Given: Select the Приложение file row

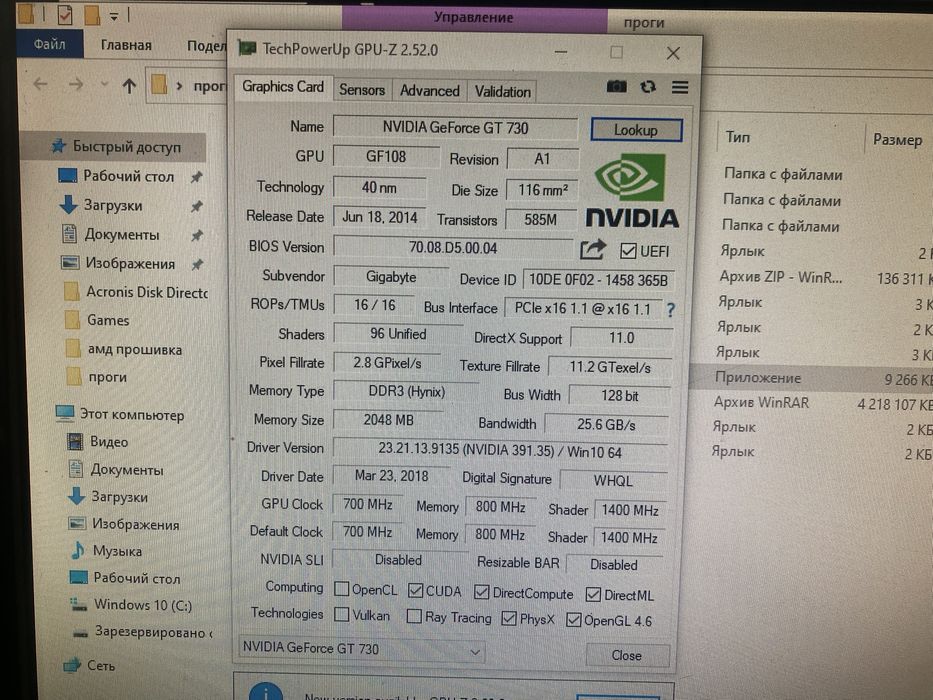Looking at the screenshot, I should click(x=812, y=378).
